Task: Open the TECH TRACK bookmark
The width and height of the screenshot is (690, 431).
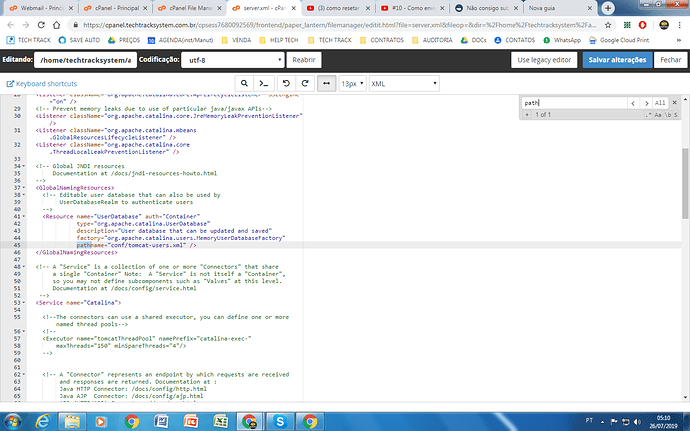Action: click(29, 40)
